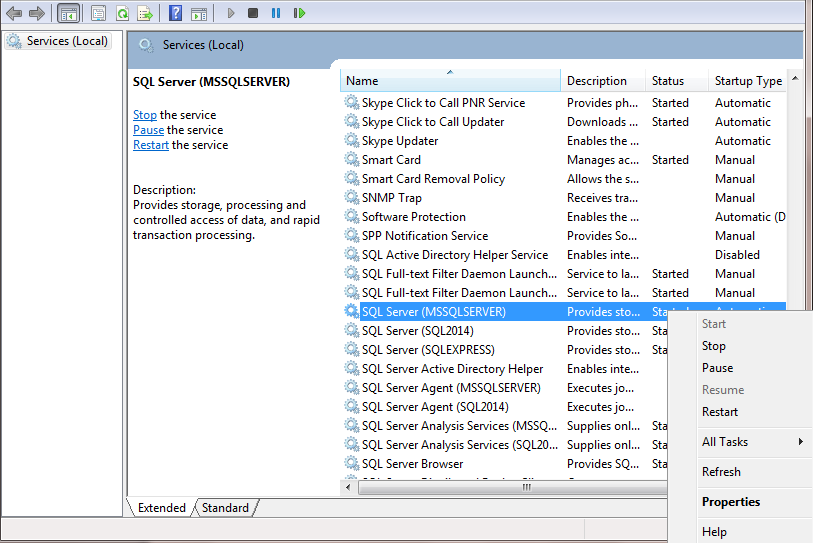Viewport: 813px width, 543px height.
Task: Click Disabled startup type cell
Action: 737,255
